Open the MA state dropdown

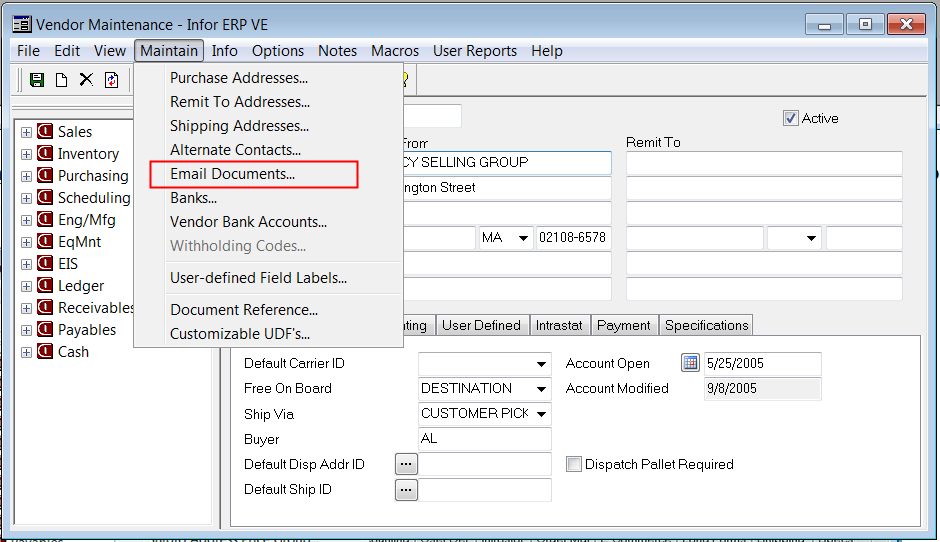coord(521,238)
